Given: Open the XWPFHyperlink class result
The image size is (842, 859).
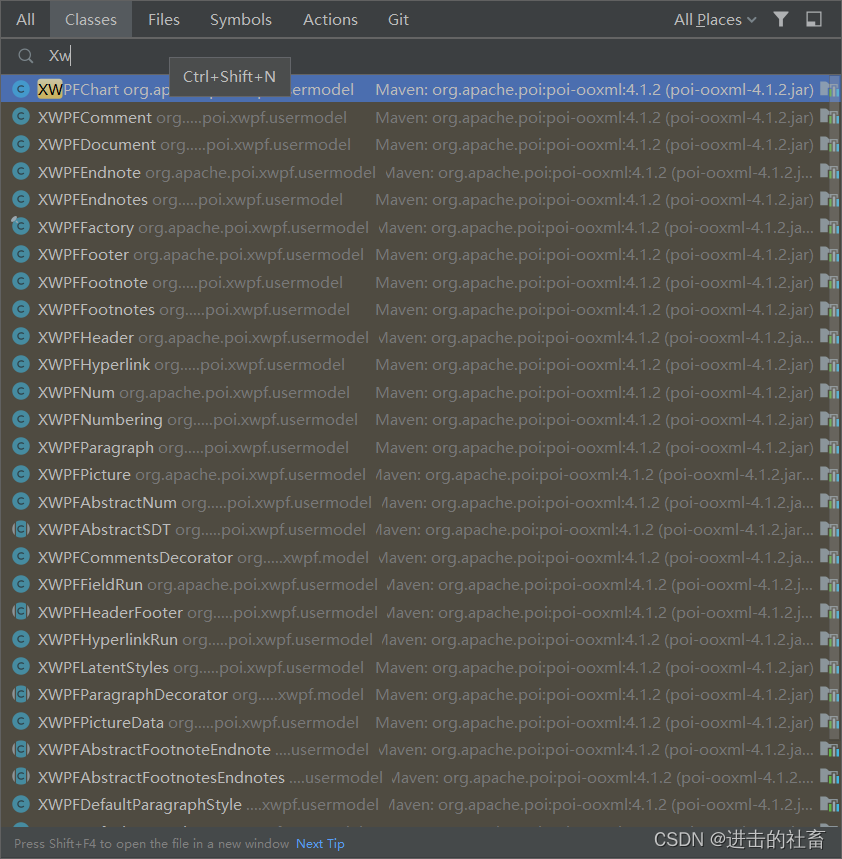Looking at the screenshot, I should 421,364.
